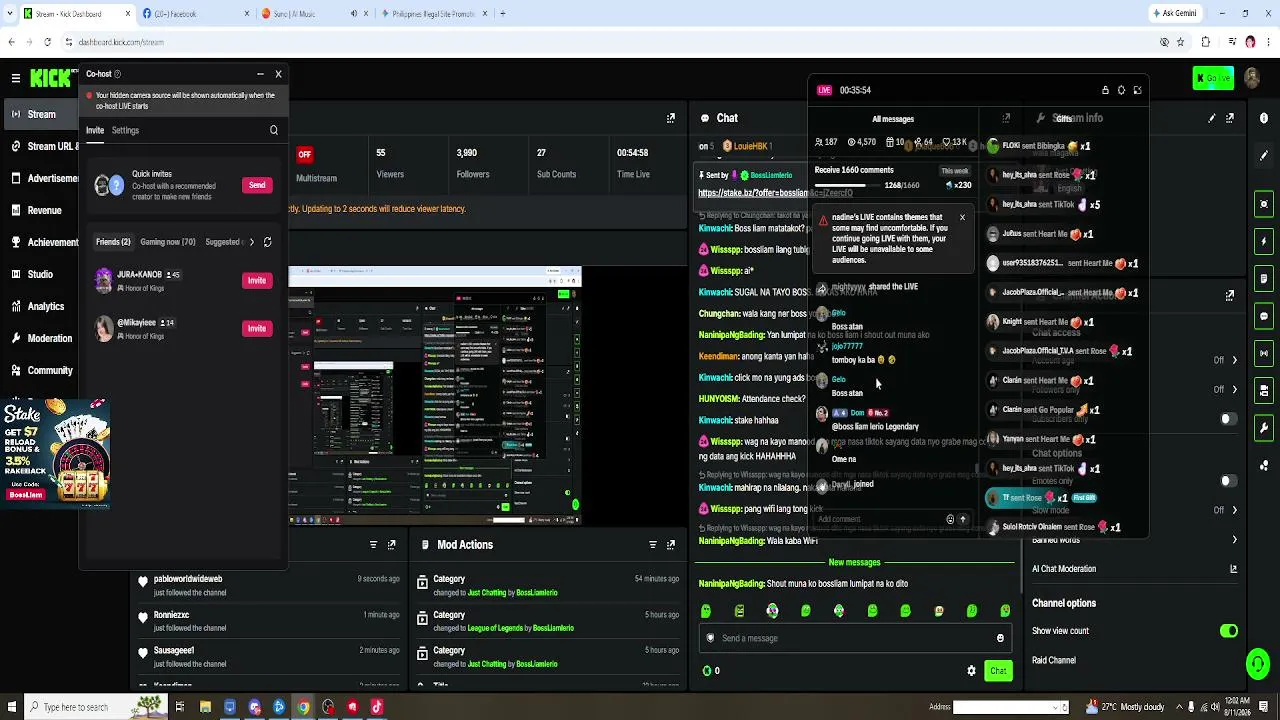Image resolution: width=1280 pixels, height=720 pixels.
Task: Minimize the Co-host panel
Action: [260, 74]
